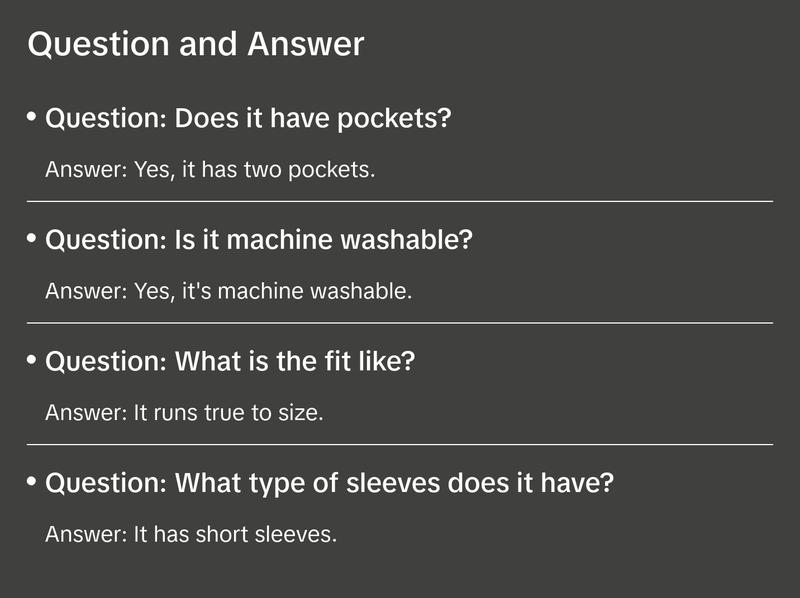Image resolution: width=800 pixels, height=598 pixels.
Task: Click the bullet before the pockets question
Action: click(32, 118)
